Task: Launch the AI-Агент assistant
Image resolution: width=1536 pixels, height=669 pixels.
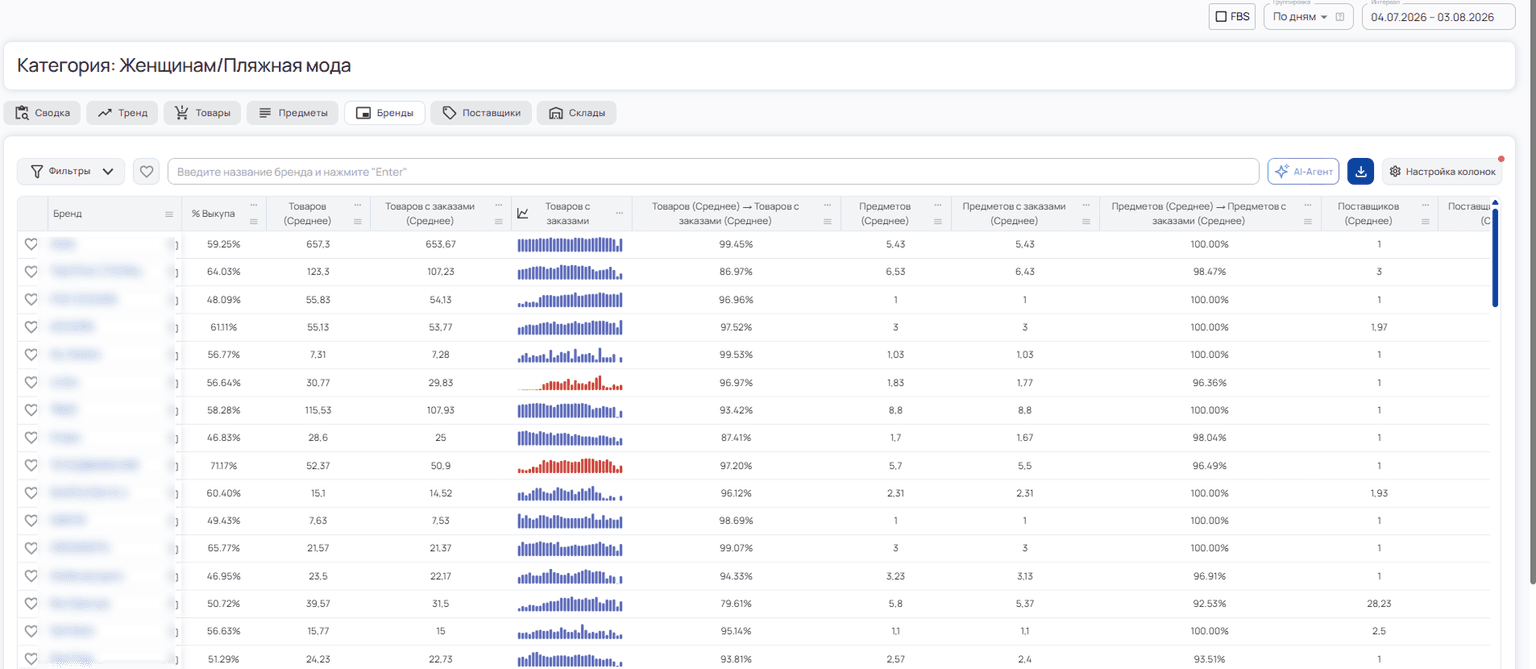Action: 1303,171
